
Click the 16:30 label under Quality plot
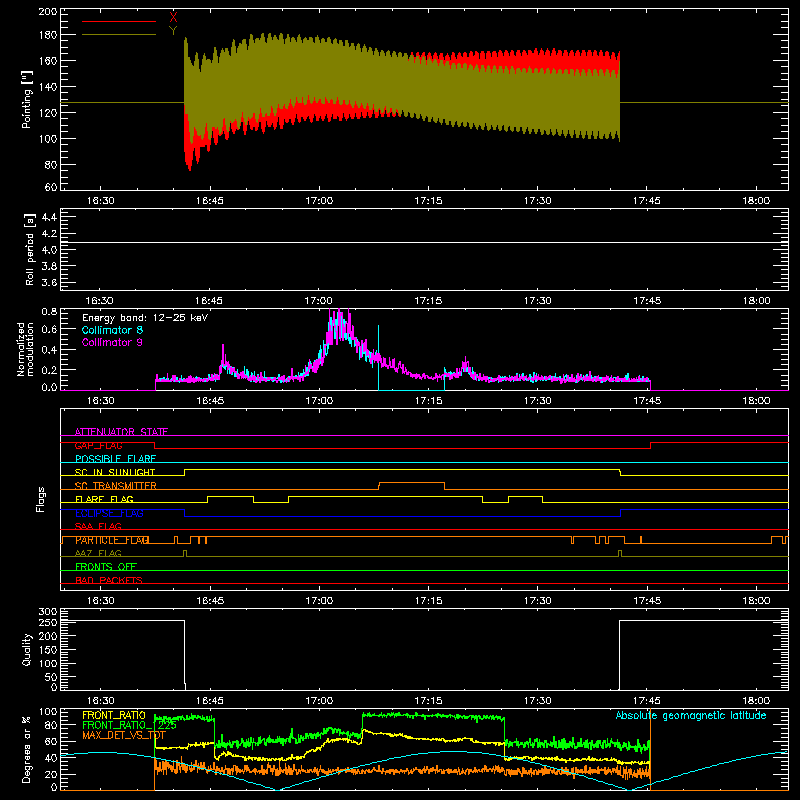pyautogui.click(x=101, y=701)
